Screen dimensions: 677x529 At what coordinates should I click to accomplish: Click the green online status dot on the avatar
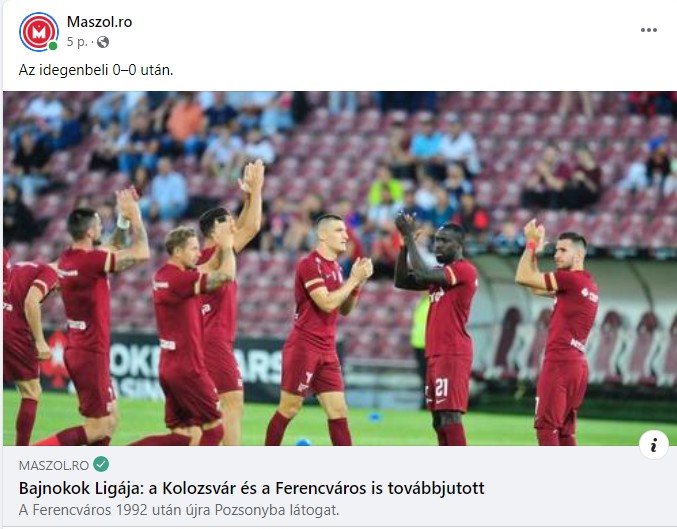[53, 46]
